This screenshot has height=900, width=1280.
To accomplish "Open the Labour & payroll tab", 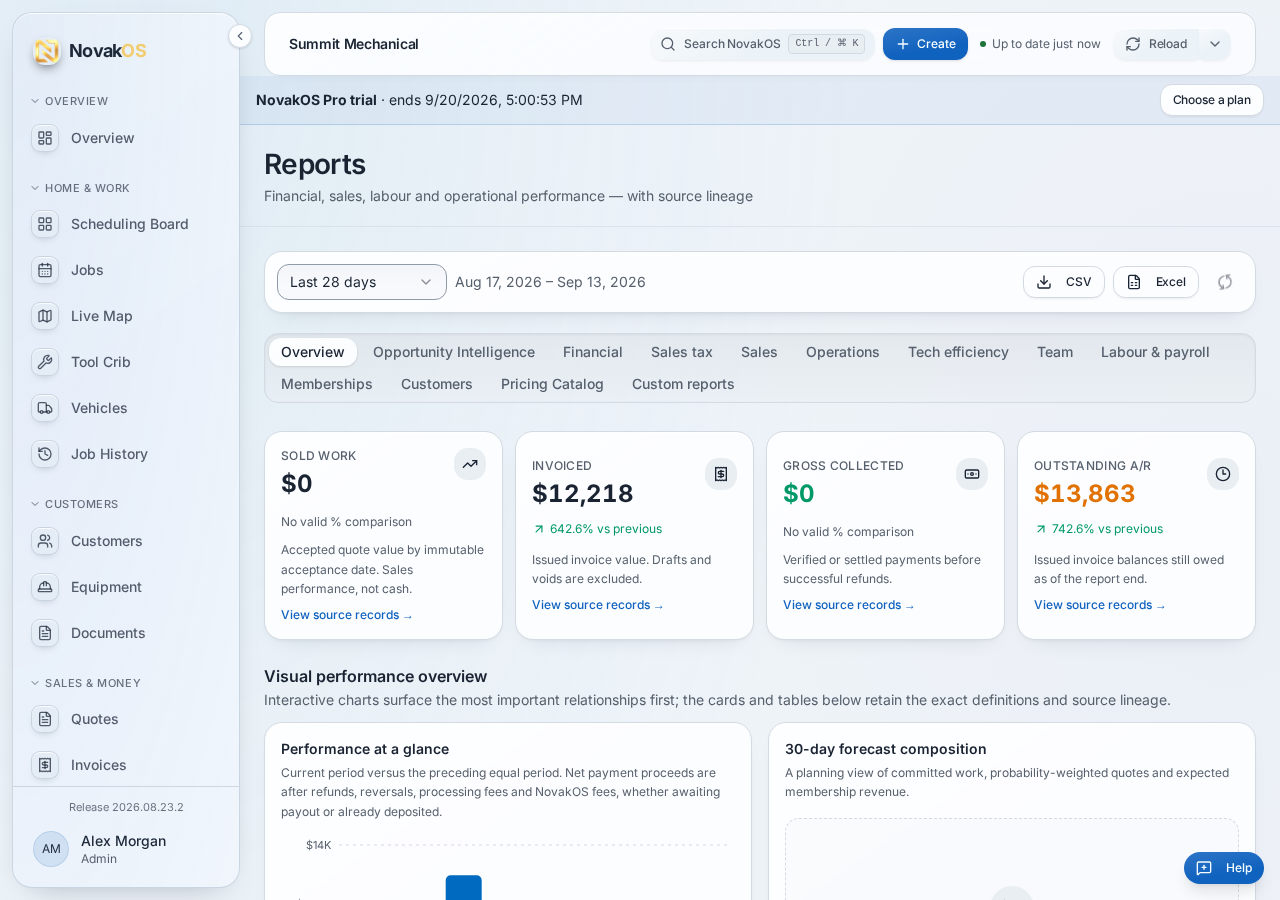I will tap(1155, 352).
